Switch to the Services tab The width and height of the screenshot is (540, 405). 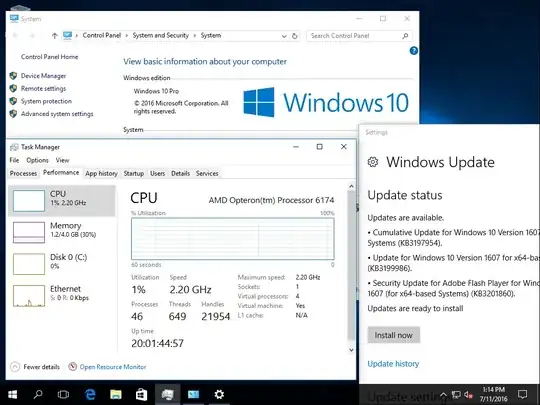coord(207,173)
